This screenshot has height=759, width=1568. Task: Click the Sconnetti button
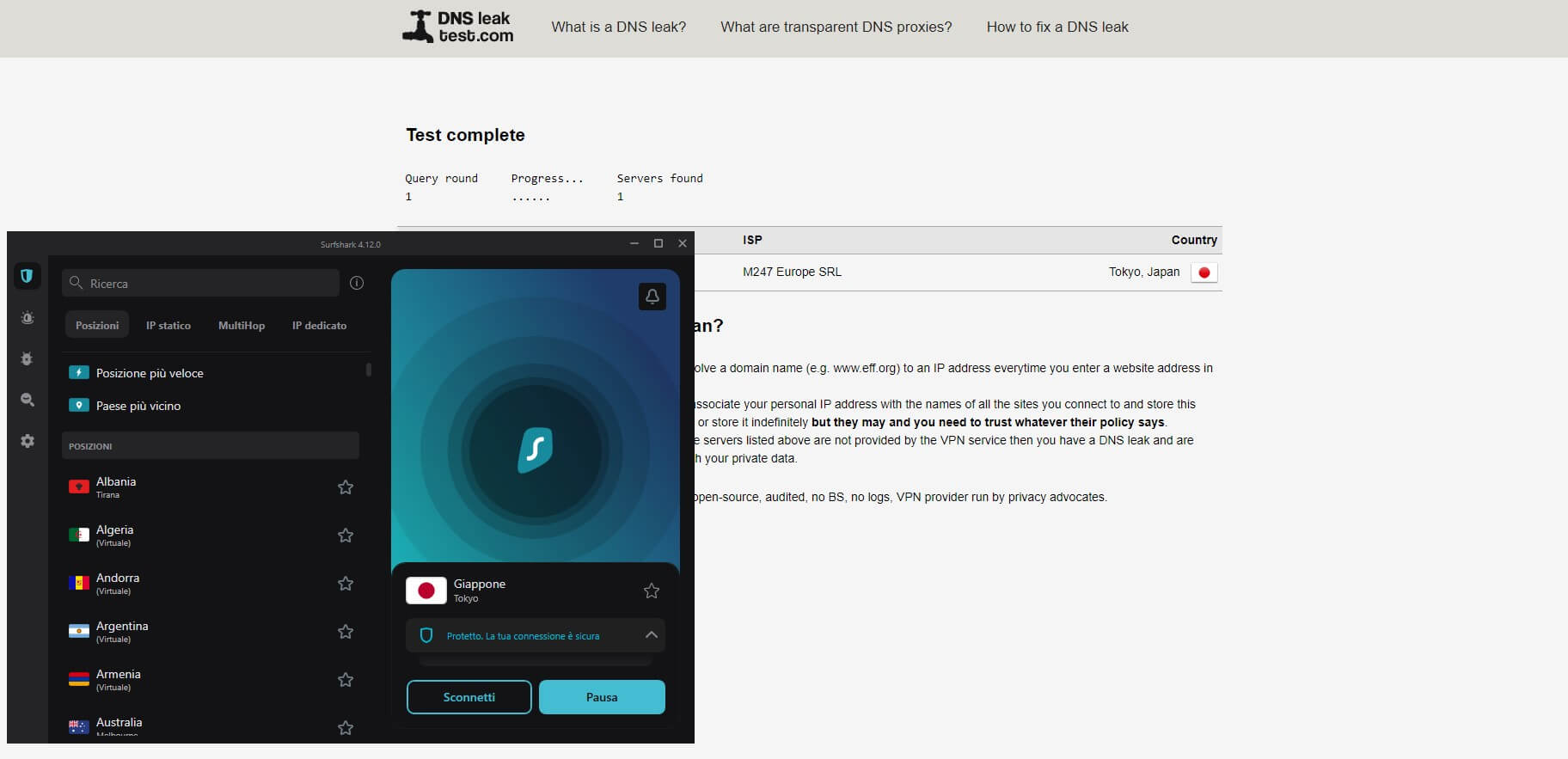point(469,697)
